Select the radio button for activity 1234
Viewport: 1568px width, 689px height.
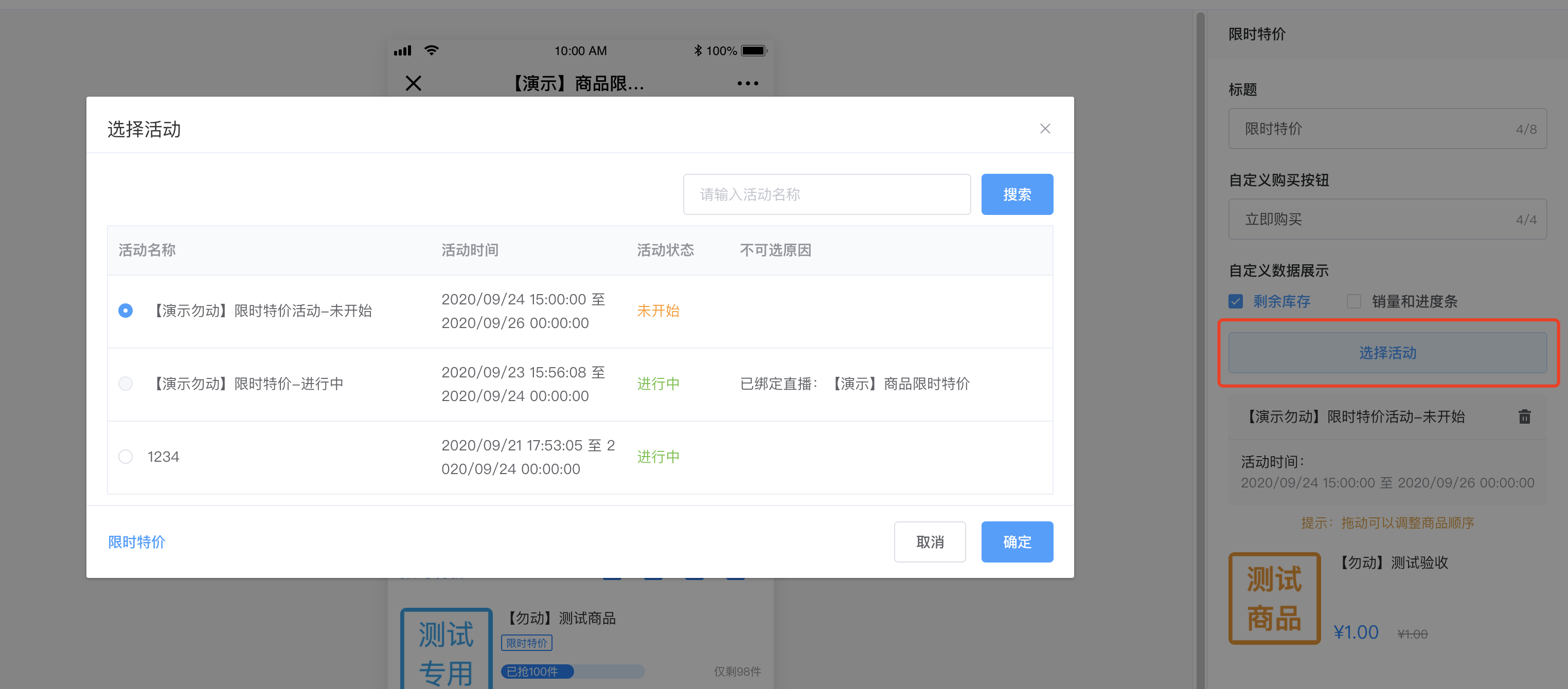pyautogui.click(x=126, y=457)
